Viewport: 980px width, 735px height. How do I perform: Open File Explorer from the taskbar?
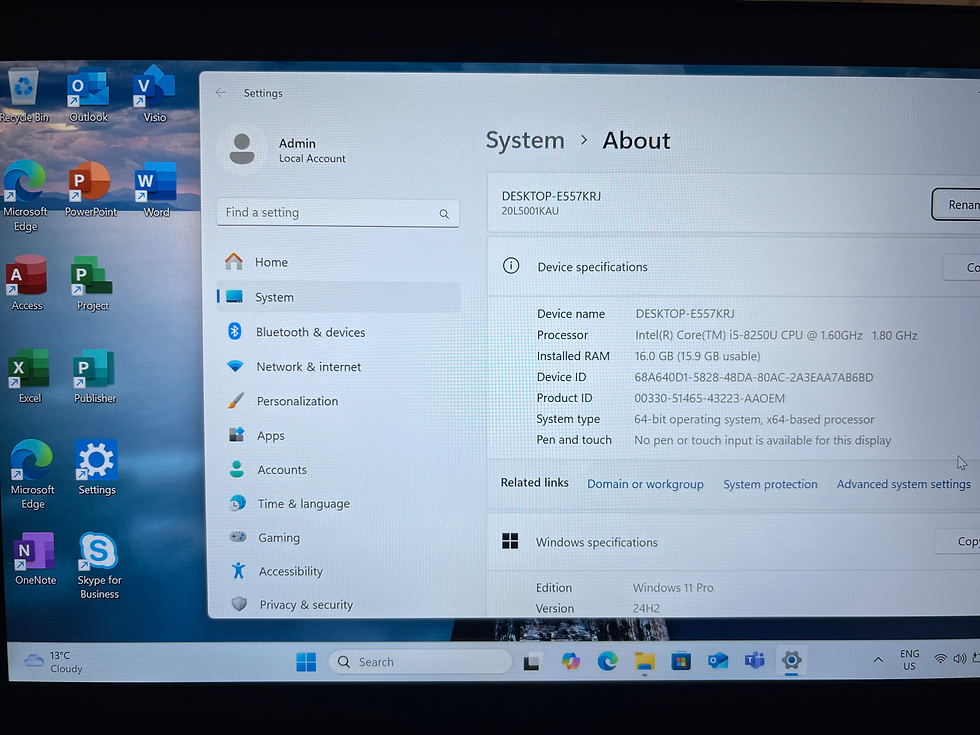click(x=644, y=661)
